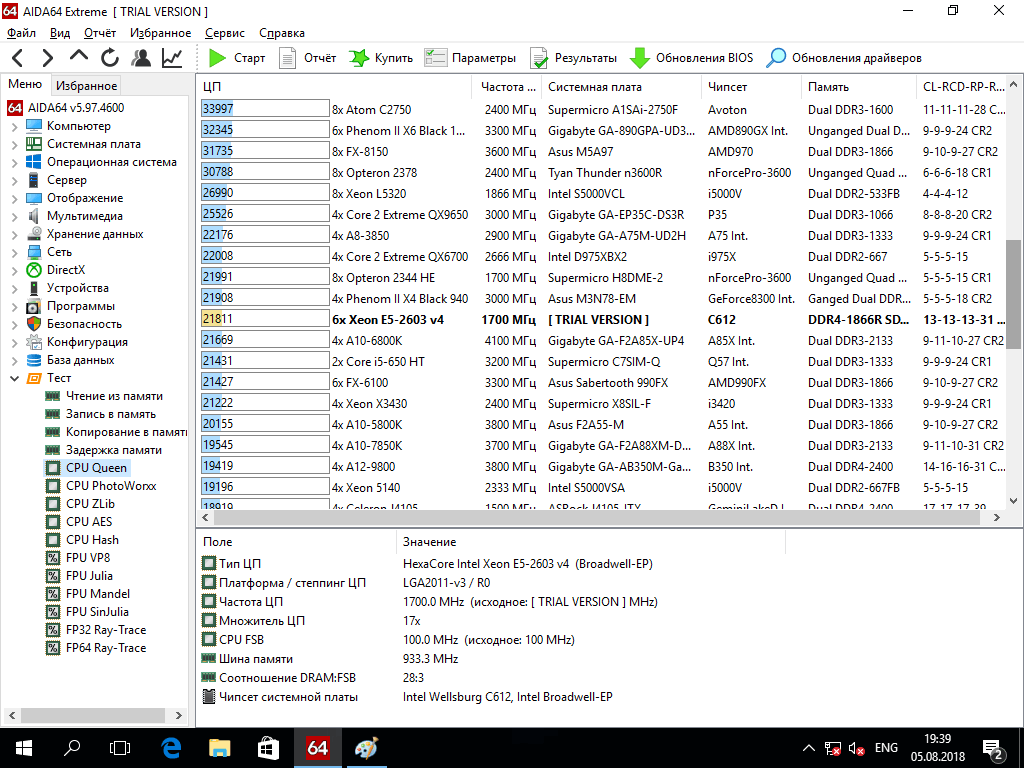
Task: Click the refresh icon in the toolbar
Action: point(110,58)
